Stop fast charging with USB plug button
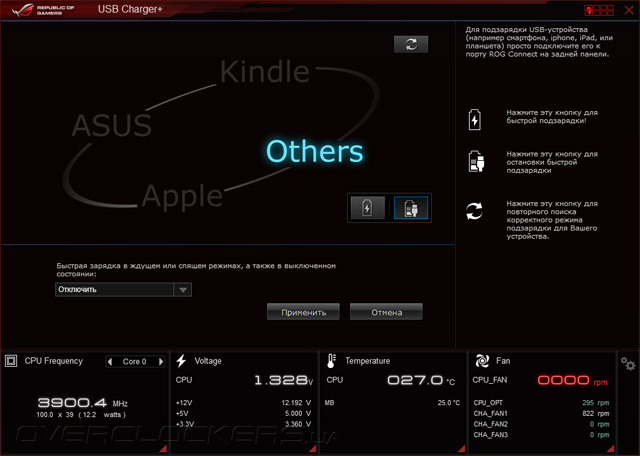 [411, 208]
